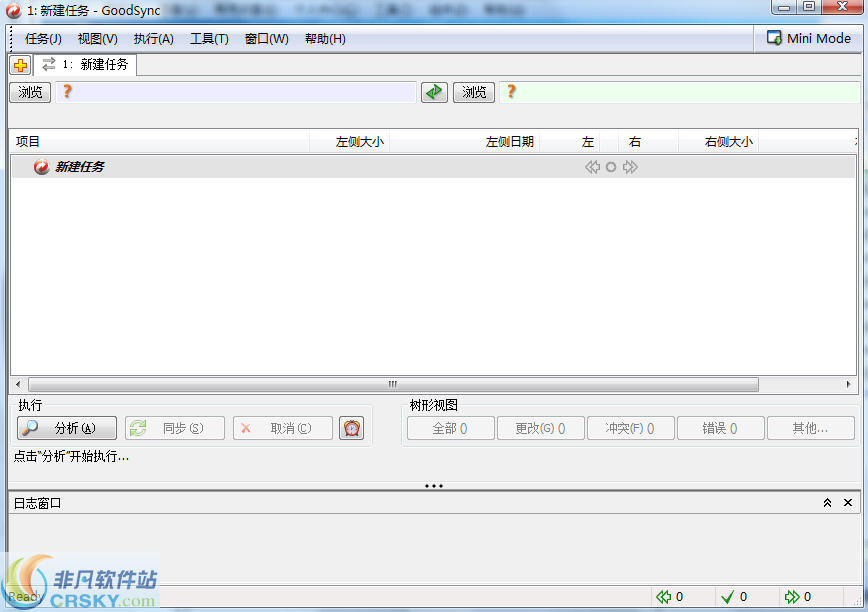Open the 其他... filter options
Viewport: 868px width, 612px height.
(810, 428)
